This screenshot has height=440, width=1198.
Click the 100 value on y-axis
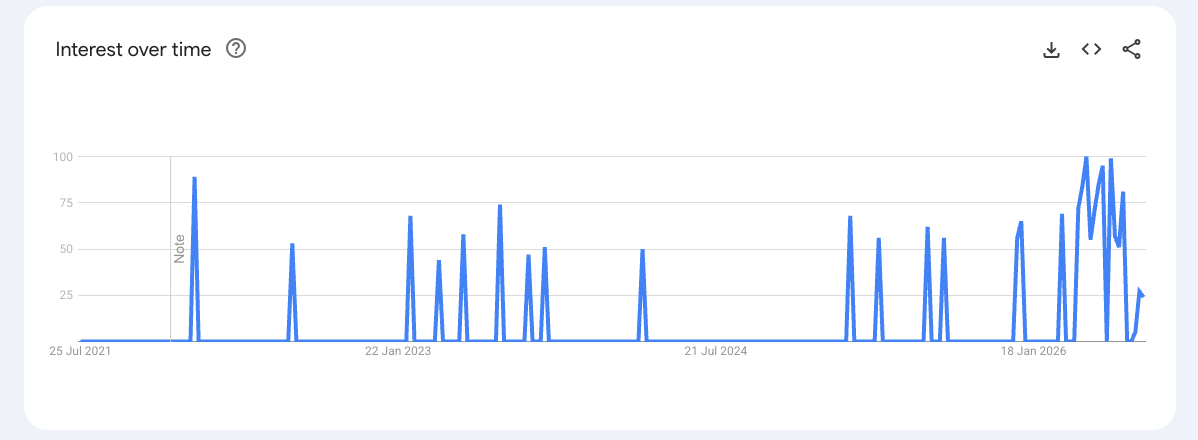coord(63,157)
